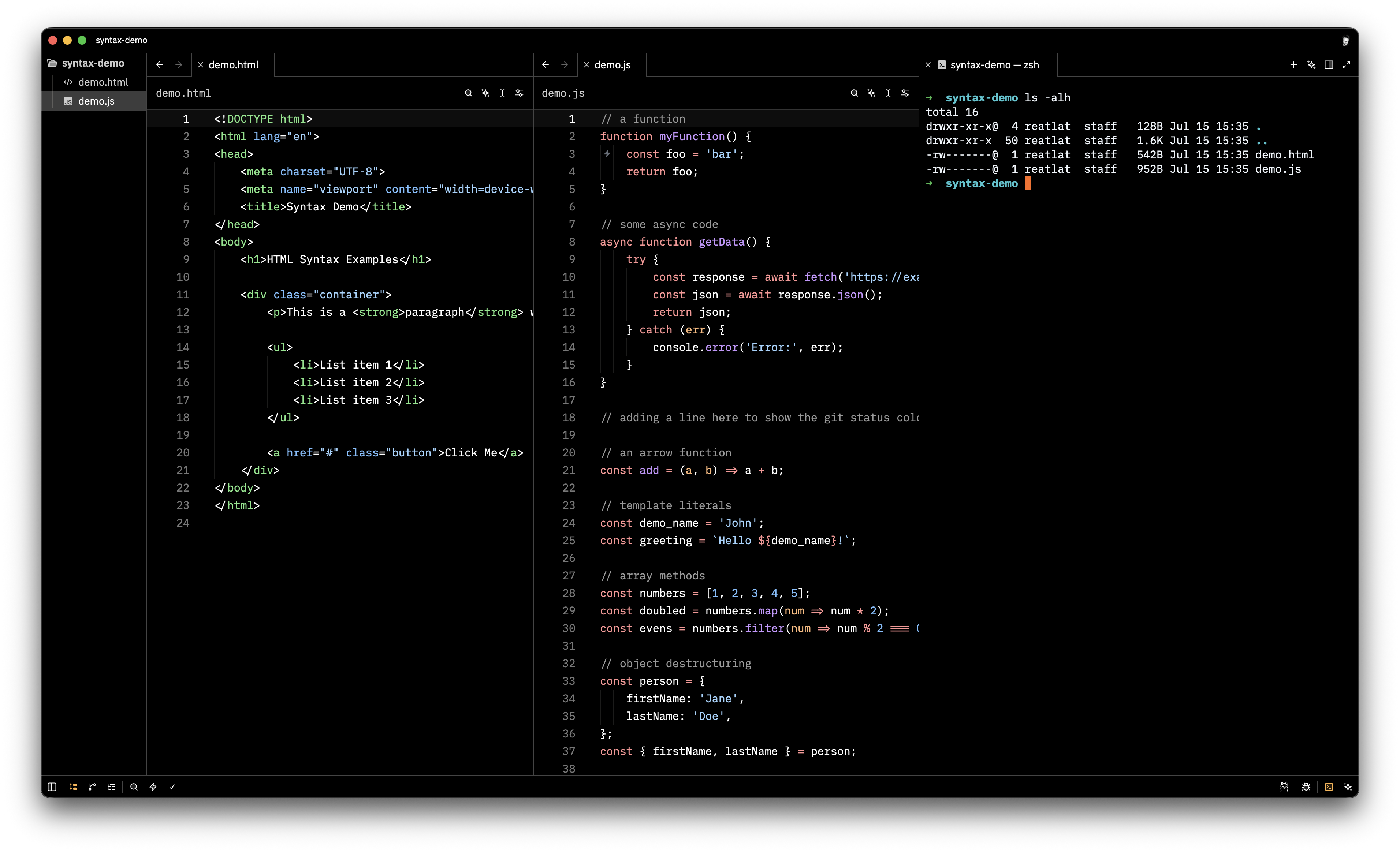Select the syntax-demo — zsh tab
This screenshot has width=1400, height=852.
click(x=994, y=65)
